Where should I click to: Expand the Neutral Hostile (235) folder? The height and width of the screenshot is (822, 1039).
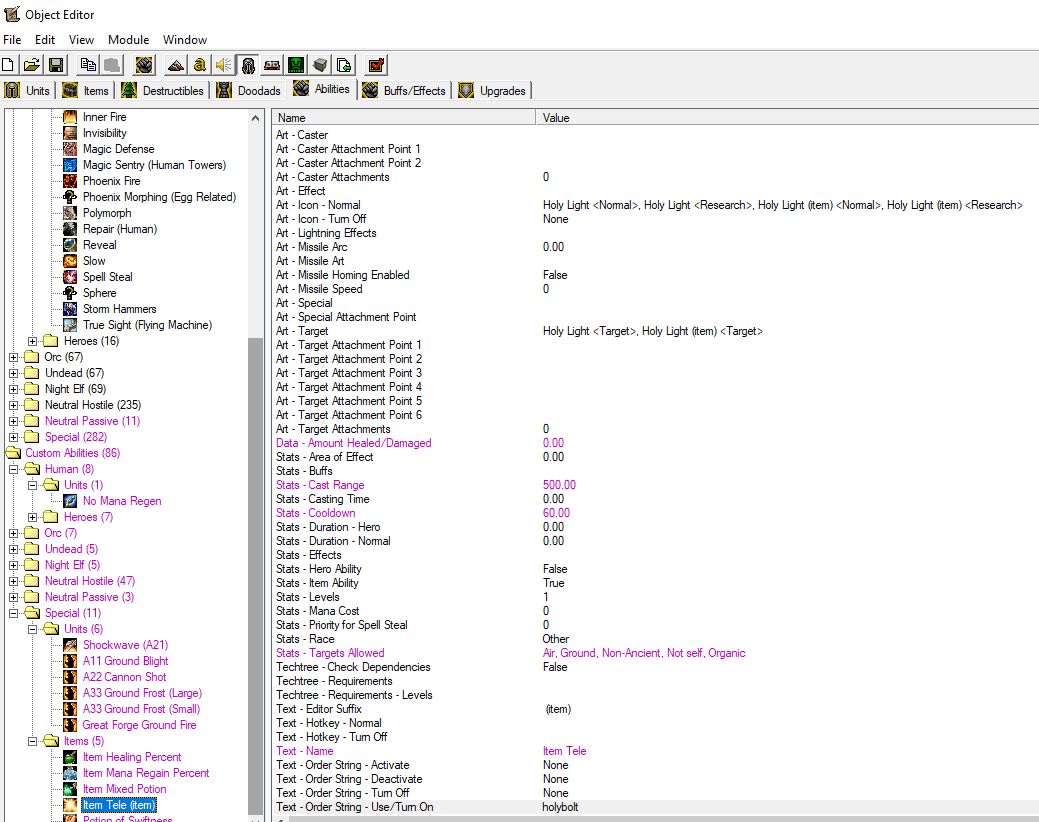coord(13,405)
